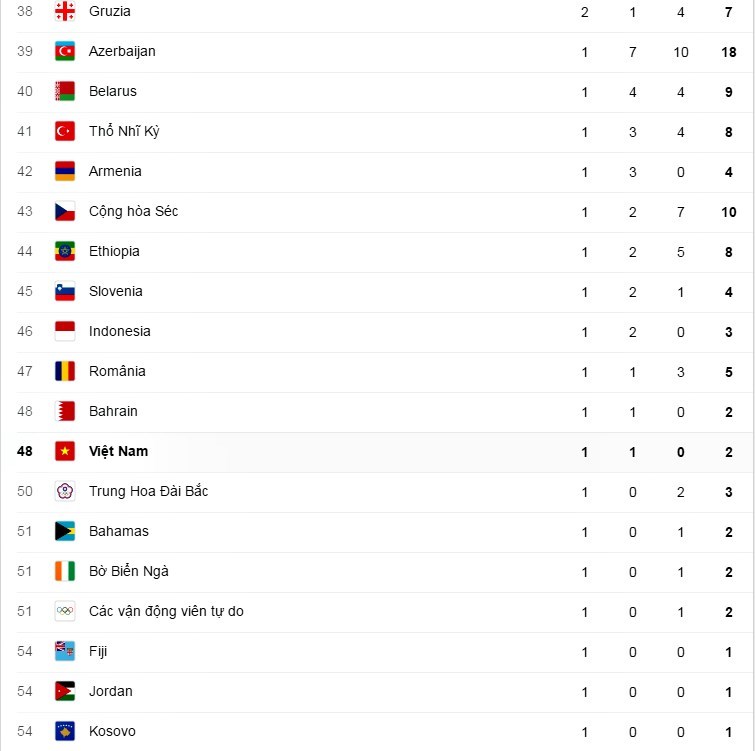The height and width of the screenshot is (751, 755).
Task: Click the Fiji flag icon
Action: tap(65, 651)
